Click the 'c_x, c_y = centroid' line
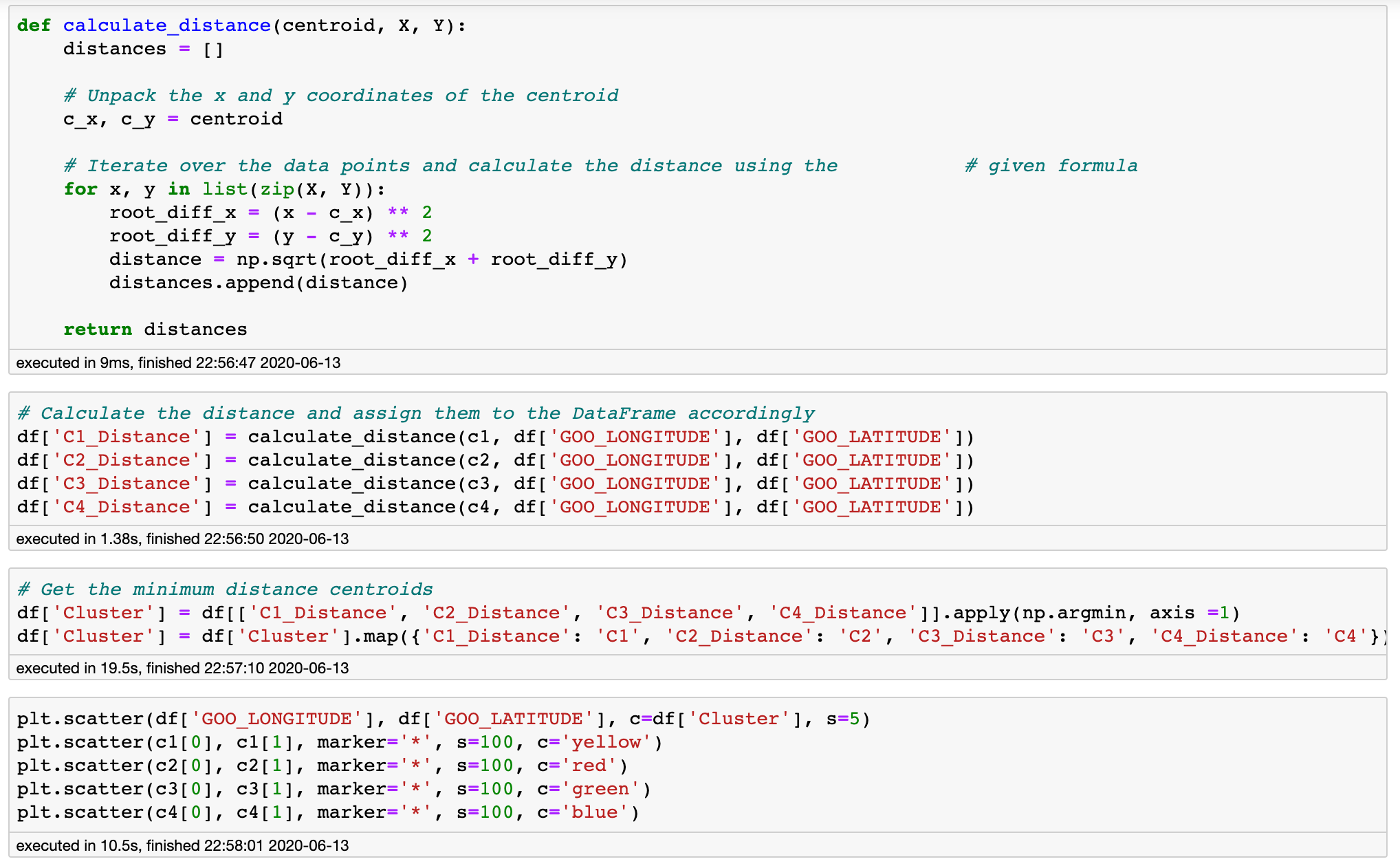 pyautogui.click(x=173, y=119)
